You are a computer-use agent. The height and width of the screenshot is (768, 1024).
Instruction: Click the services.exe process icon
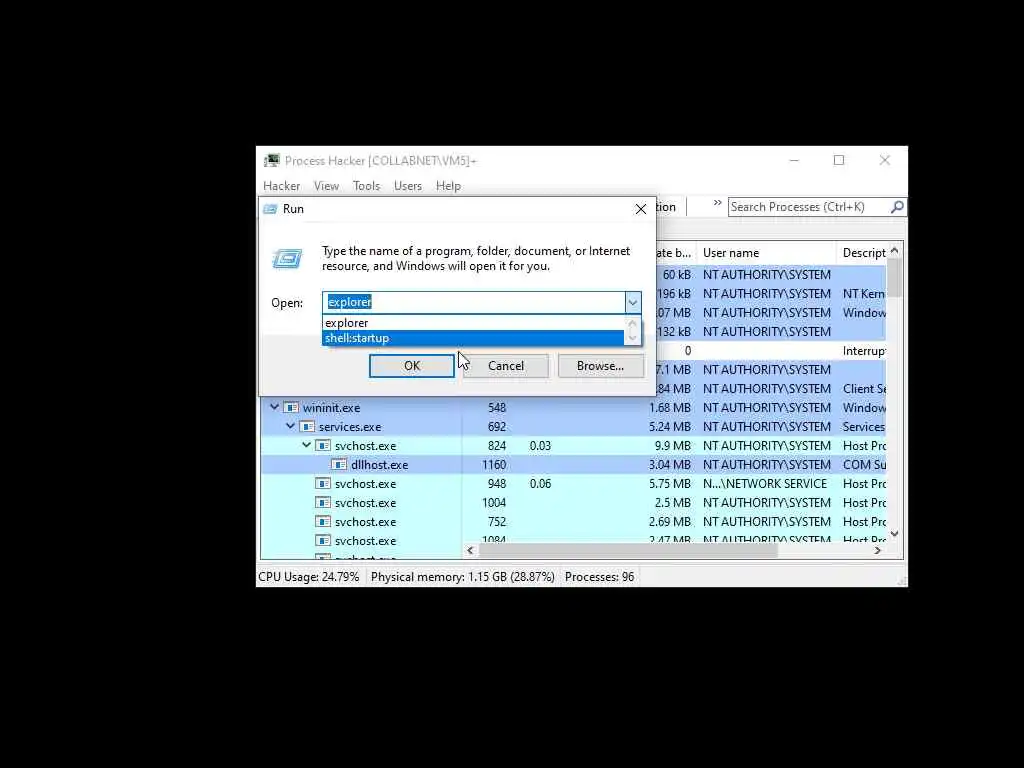coord(307,426)
